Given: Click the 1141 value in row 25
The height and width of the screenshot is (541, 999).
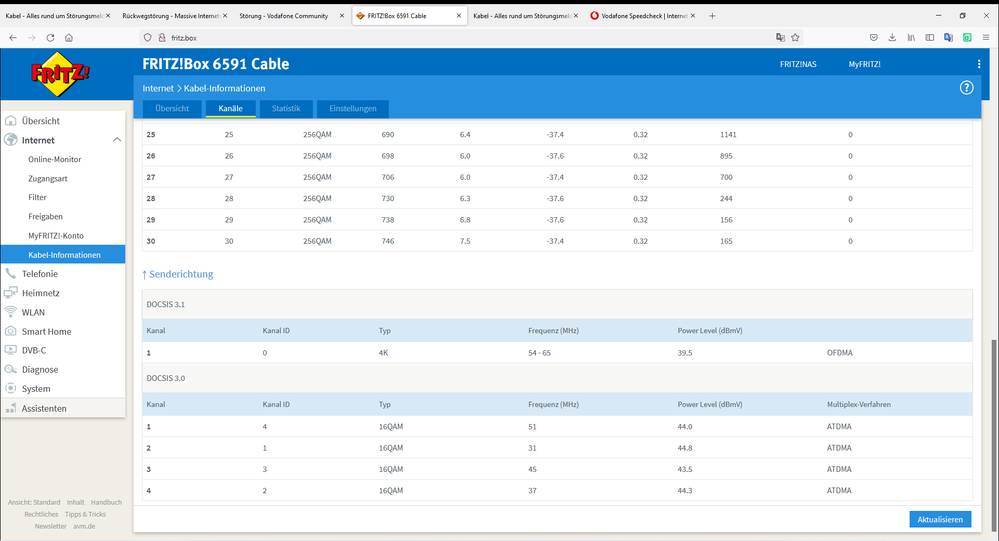Looking at the screenshot, I should click(x=728, y=134).
